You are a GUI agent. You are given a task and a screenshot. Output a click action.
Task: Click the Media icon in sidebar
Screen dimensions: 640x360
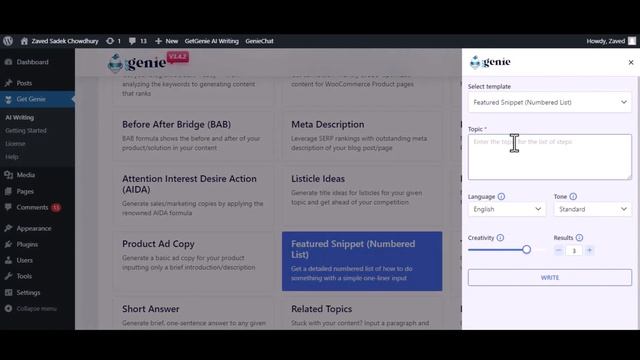8,175
